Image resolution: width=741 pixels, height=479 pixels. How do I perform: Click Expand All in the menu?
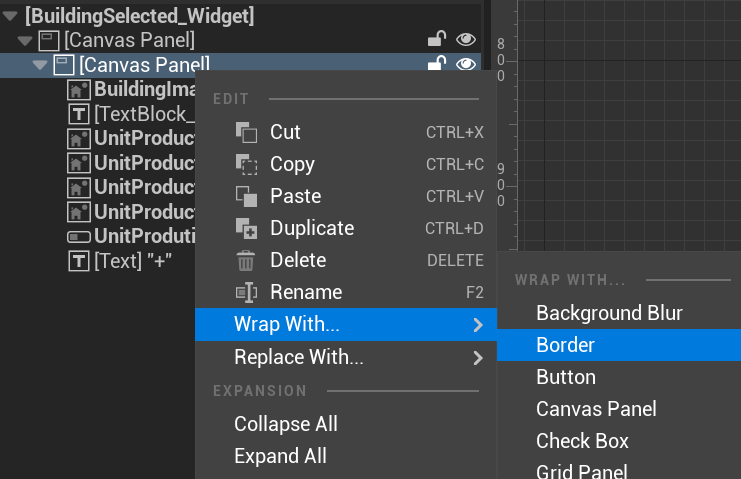(280, 456)
